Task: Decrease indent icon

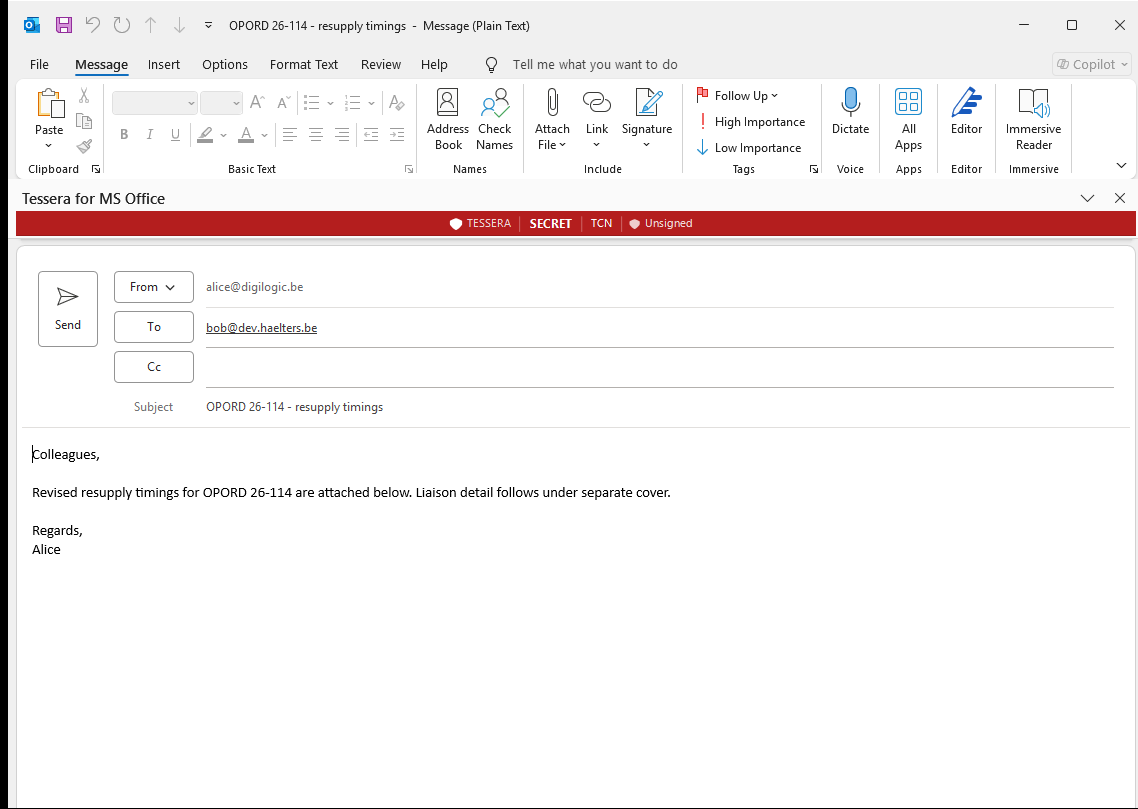Action: click(371, 134)
